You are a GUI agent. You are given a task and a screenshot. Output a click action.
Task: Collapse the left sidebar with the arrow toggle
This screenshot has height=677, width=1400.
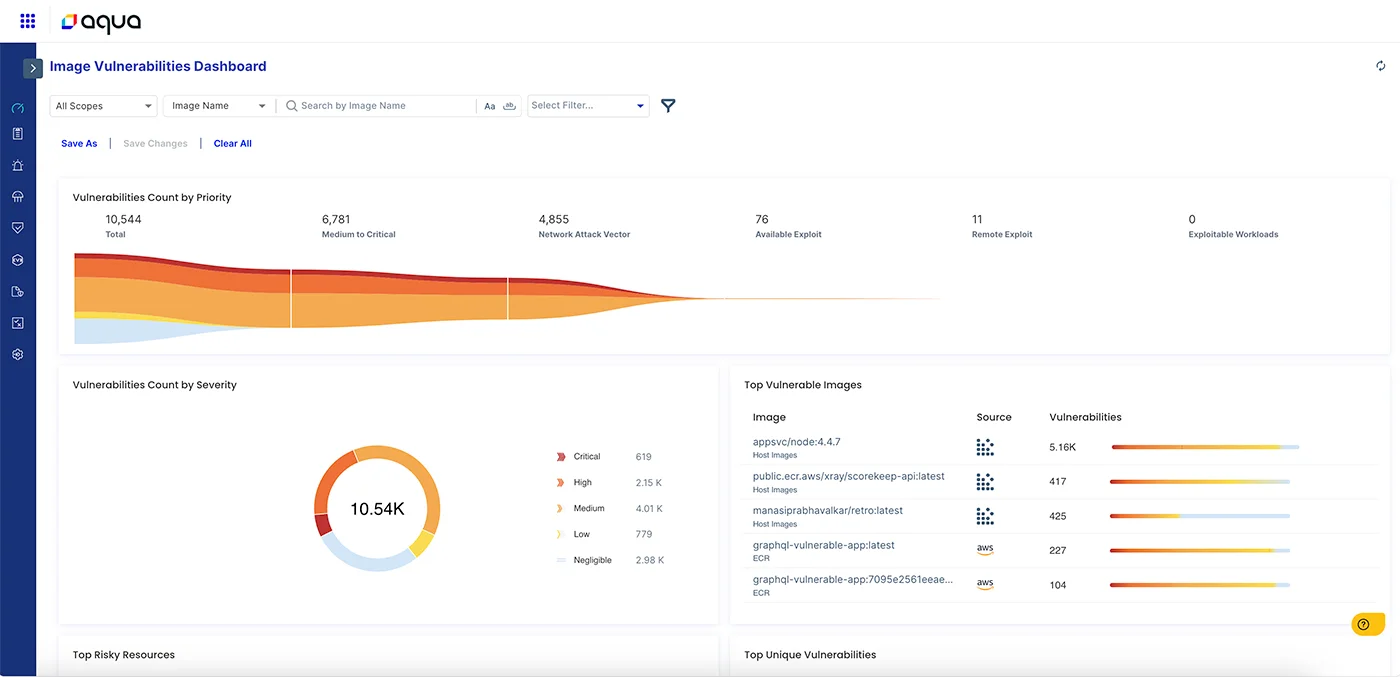tap(33, 68)
